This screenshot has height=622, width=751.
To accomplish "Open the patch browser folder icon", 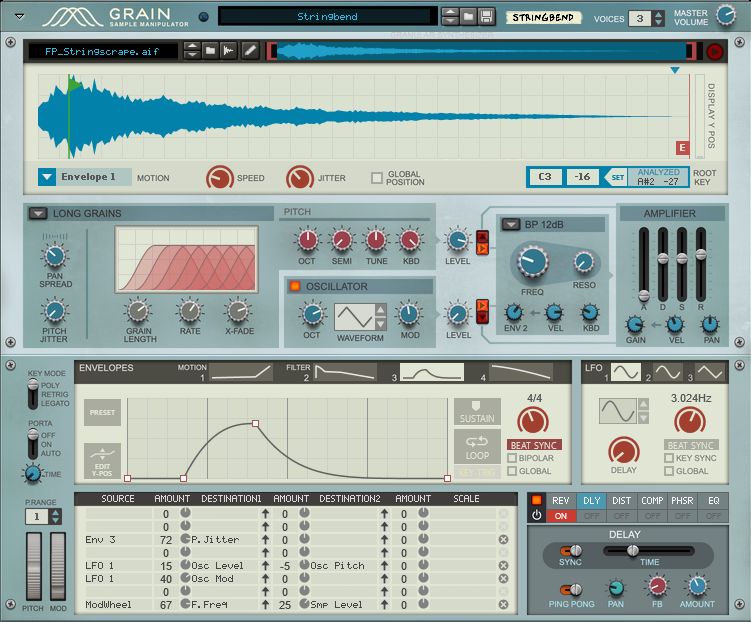I will point(468,17).
